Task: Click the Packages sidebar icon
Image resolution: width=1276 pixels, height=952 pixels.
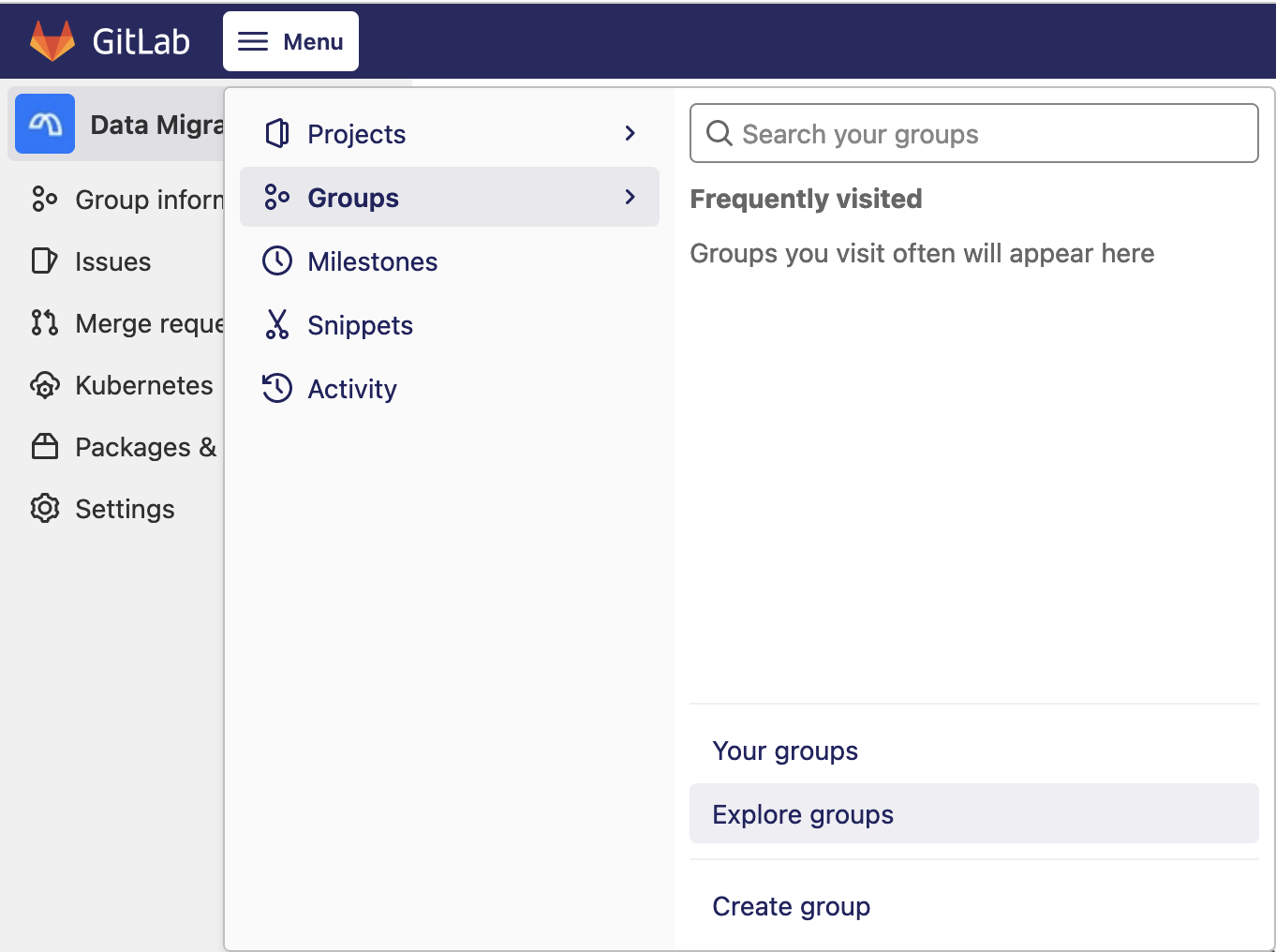Action: click(x=44, y=447)
